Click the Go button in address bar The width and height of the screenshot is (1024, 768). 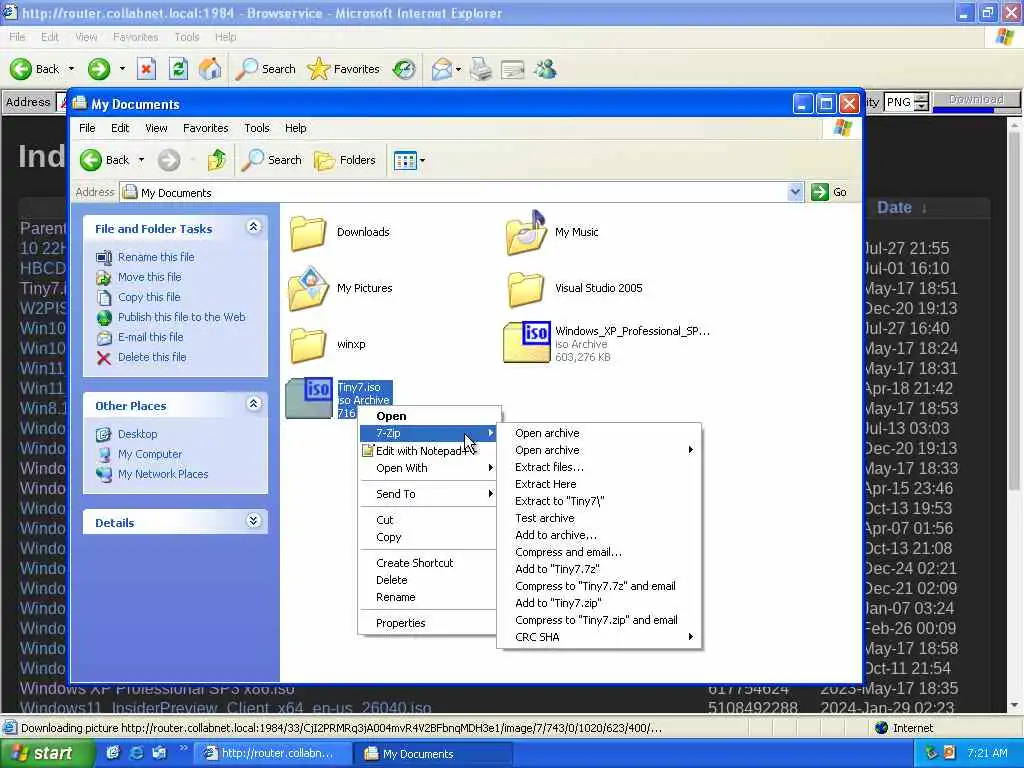coord(829,192)
